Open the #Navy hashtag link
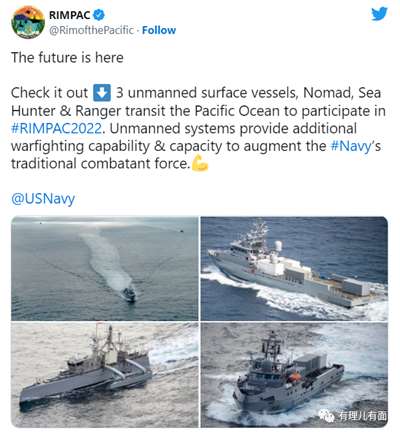 tap(351, 146)
